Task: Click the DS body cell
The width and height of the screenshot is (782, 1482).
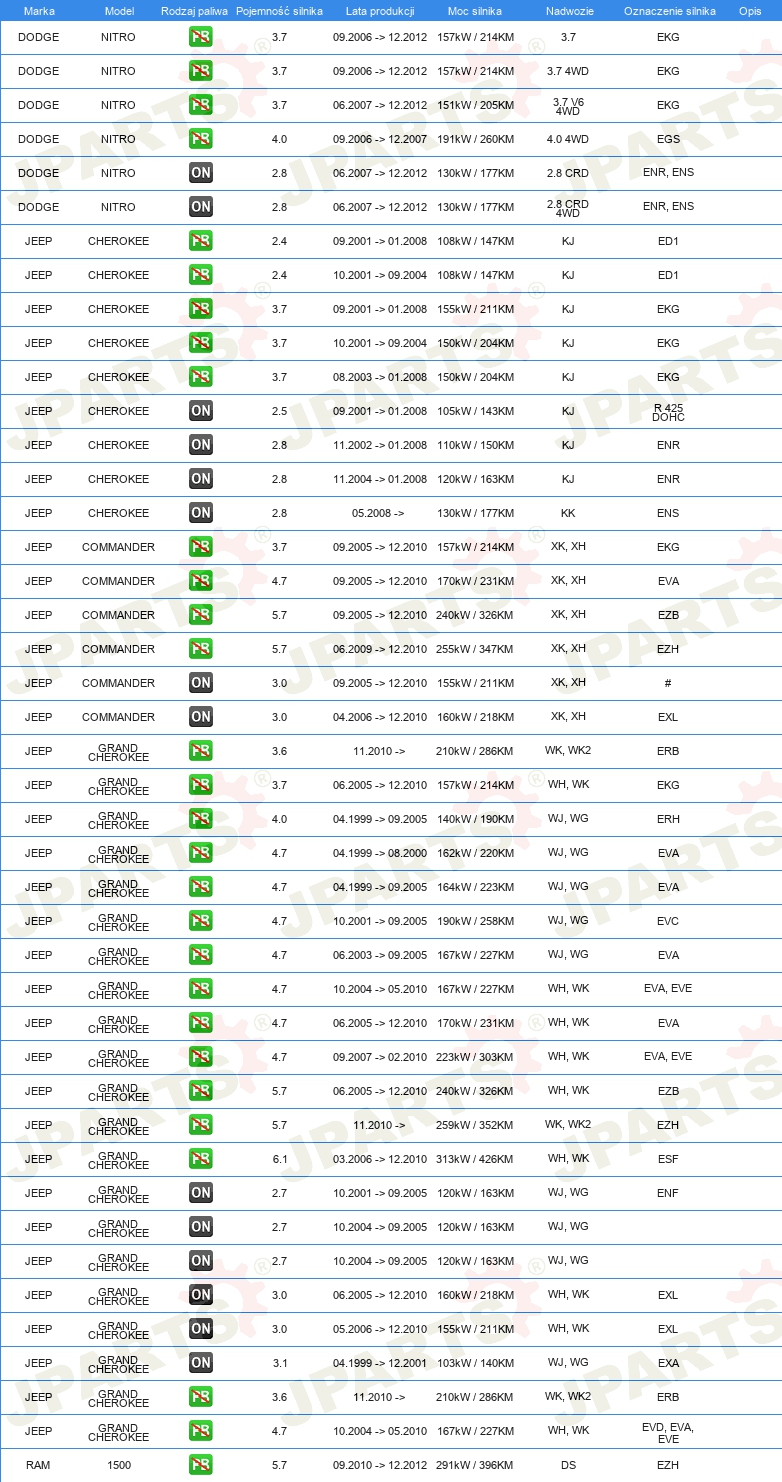Action: click(x=568, y=1465)
